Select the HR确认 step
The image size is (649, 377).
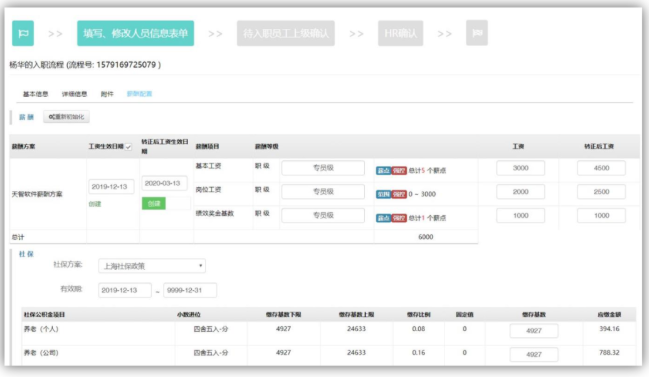point(400,33)
